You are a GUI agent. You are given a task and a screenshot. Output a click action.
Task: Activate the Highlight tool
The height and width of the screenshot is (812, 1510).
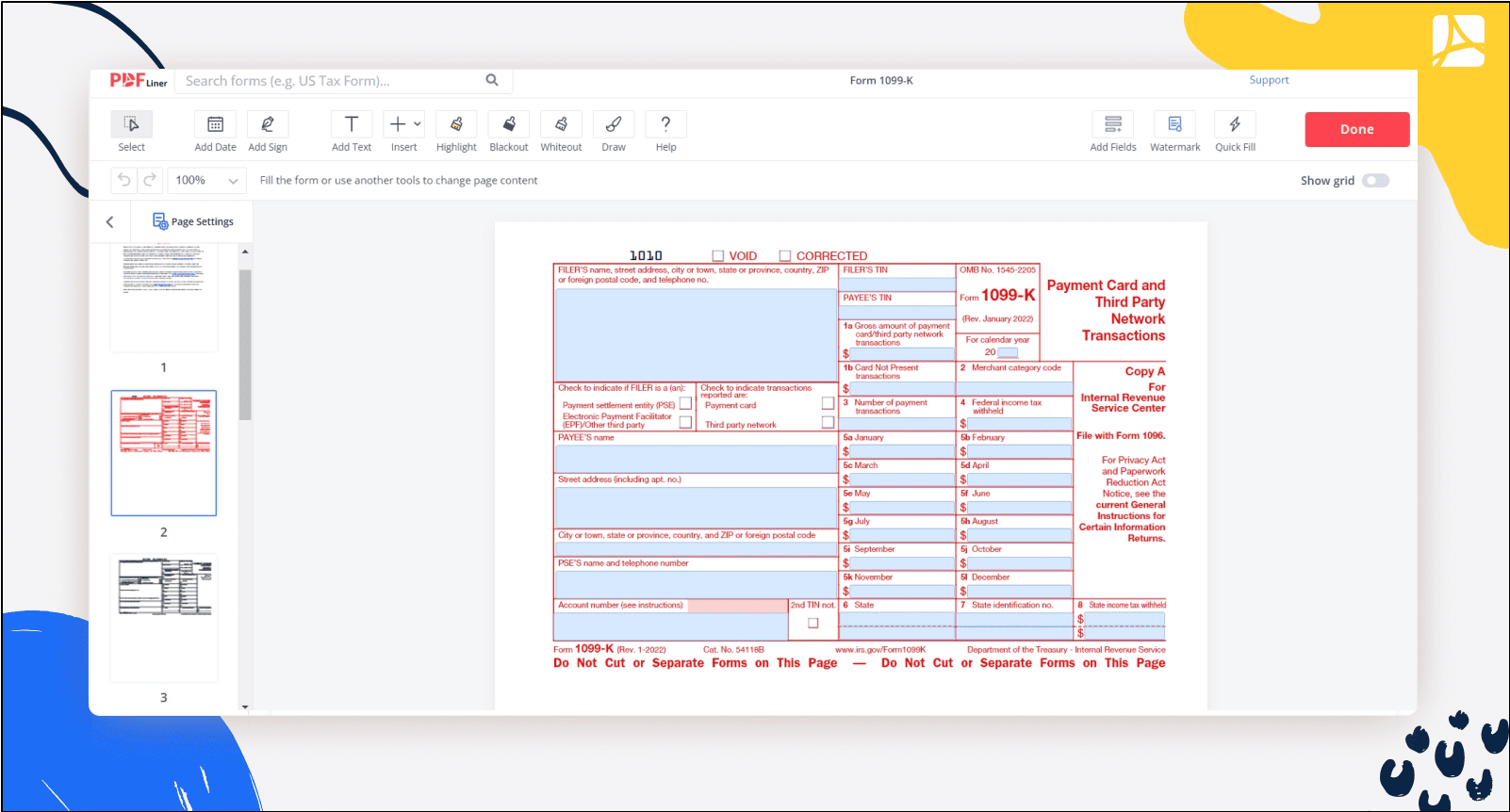[x=456, y=124]
